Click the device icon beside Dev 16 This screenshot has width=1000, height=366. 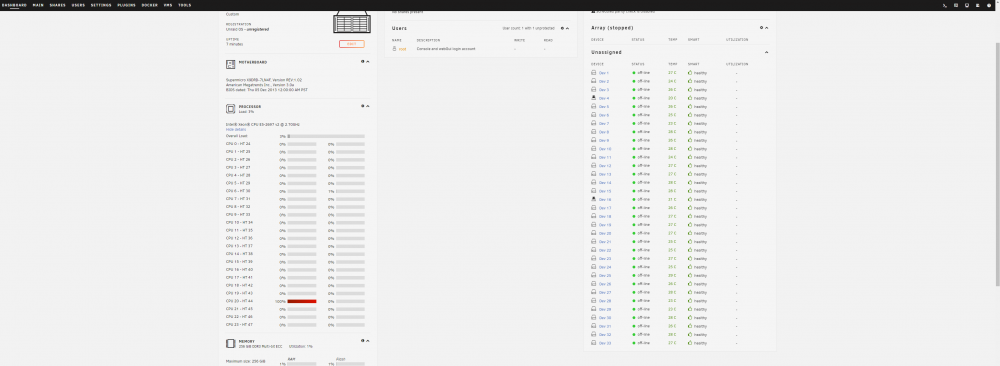594,200
